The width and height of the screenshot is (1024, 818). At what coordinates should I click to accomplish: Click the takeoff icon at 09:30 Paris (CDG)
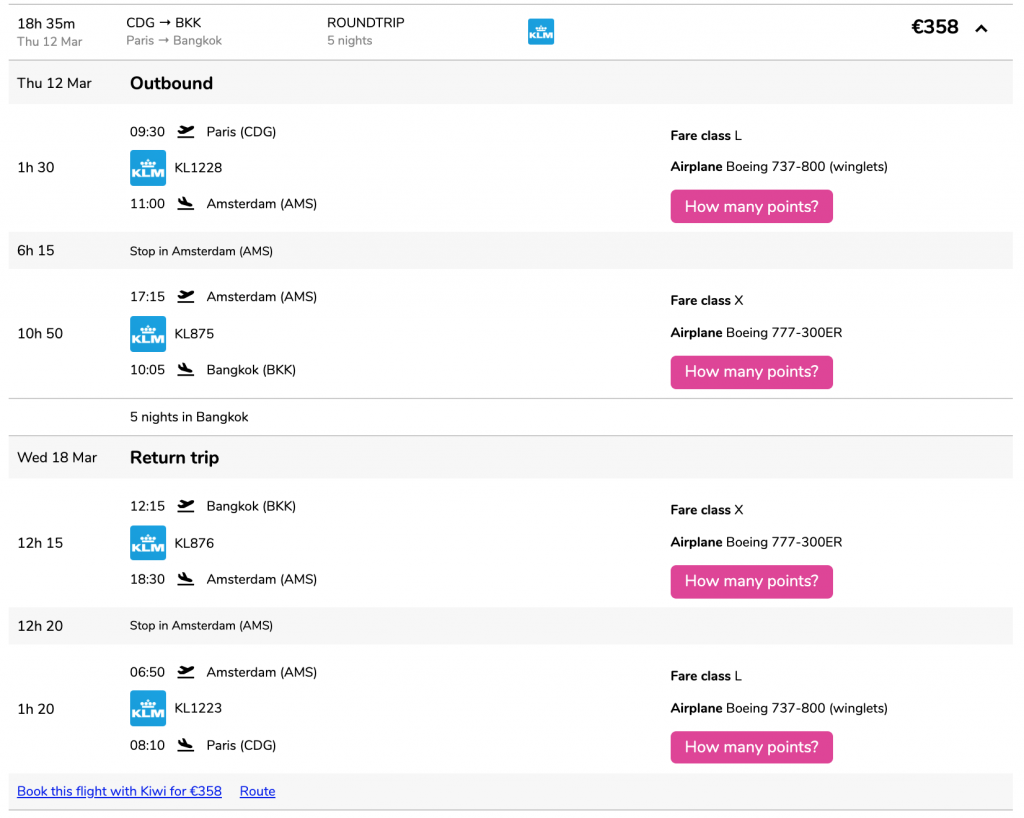(186, 132)
